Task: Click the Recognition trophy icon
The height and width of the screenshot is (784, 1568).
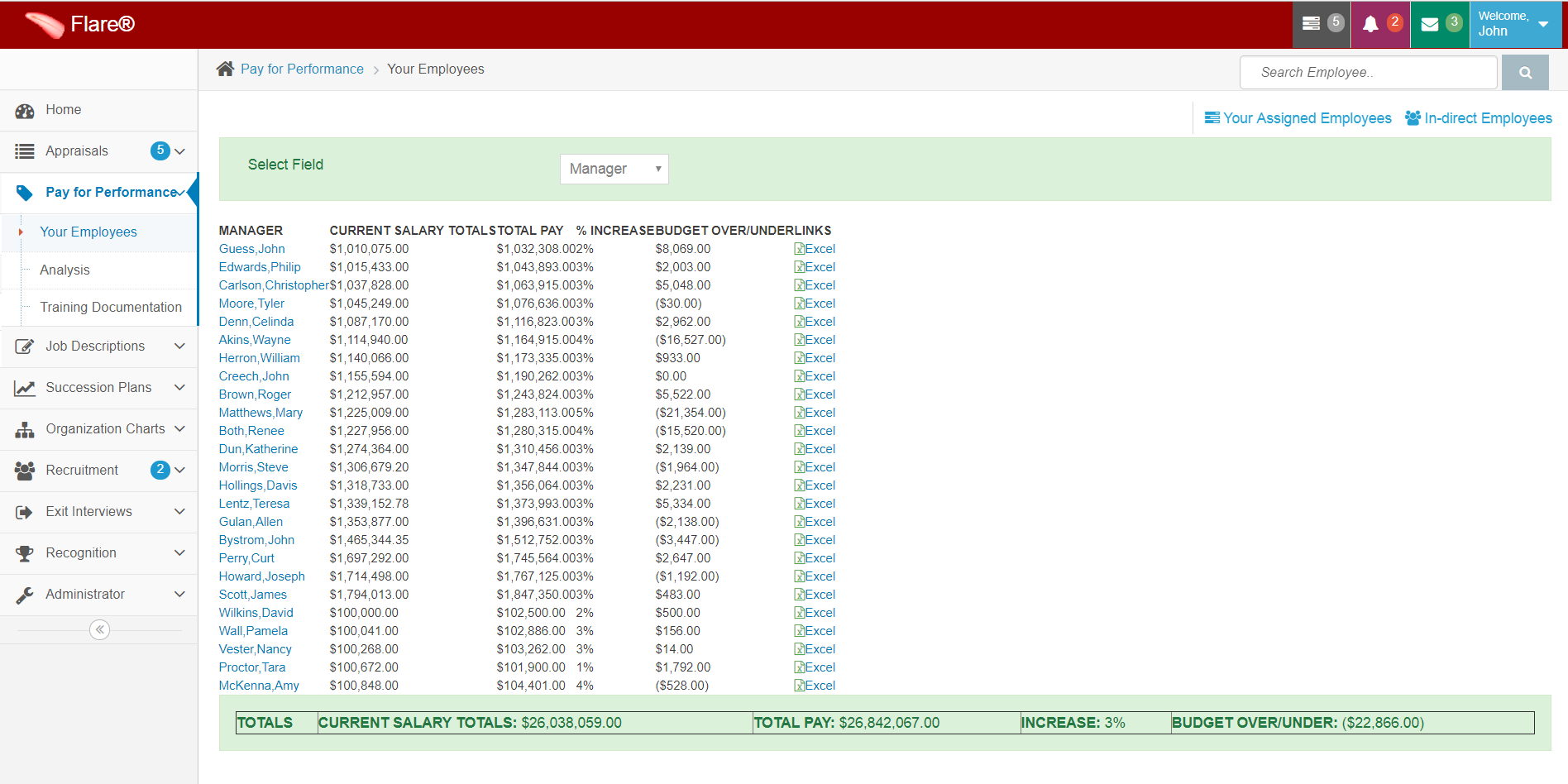Action: (25, 553)
